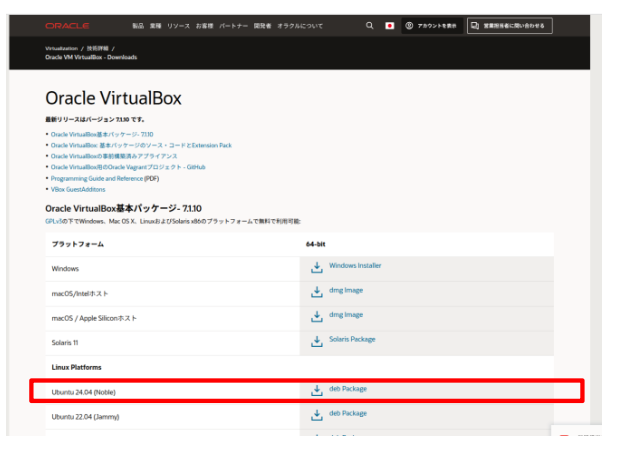This screenshot has height=450, width=626.
Task: Click the 営業担当者に問い合わせる contact button
Action: (510, 25)
